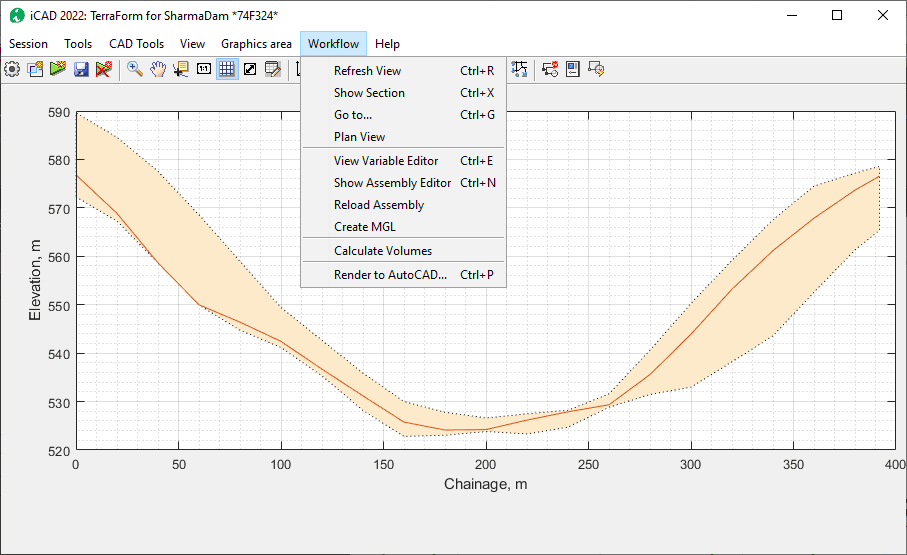
Task: Collapse the open Workflow menu
Action: click(x=333, y=44)
